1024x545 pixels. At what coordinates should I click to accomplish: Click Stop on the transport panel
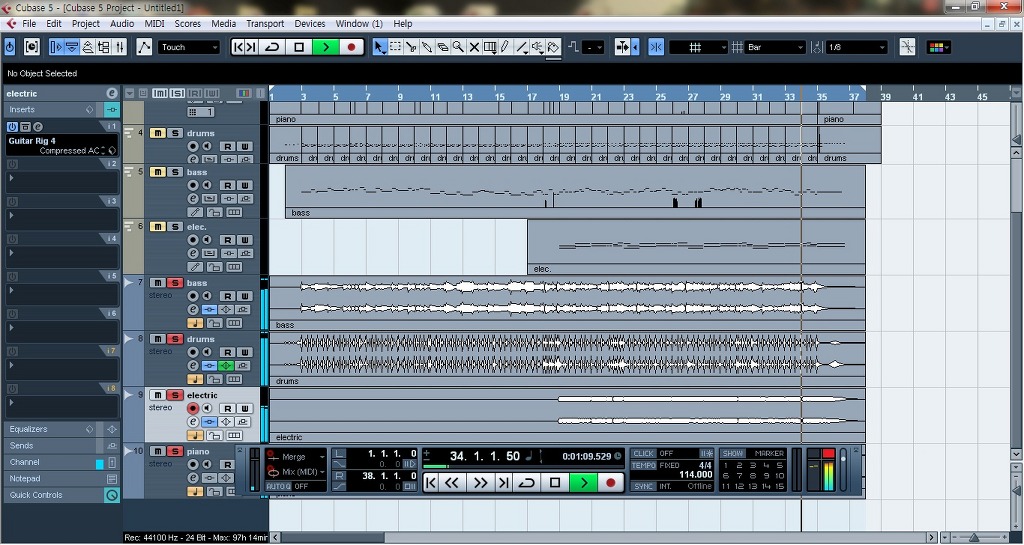pyautogui.click(x=554, y=482)
